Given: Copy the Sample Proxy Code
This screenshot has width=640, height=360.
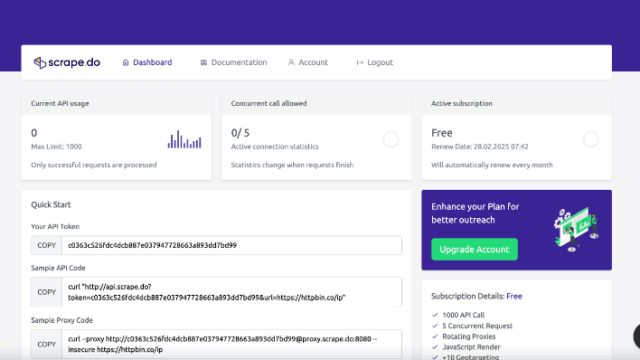Looking at the screenshot, I should coord(47,344).
